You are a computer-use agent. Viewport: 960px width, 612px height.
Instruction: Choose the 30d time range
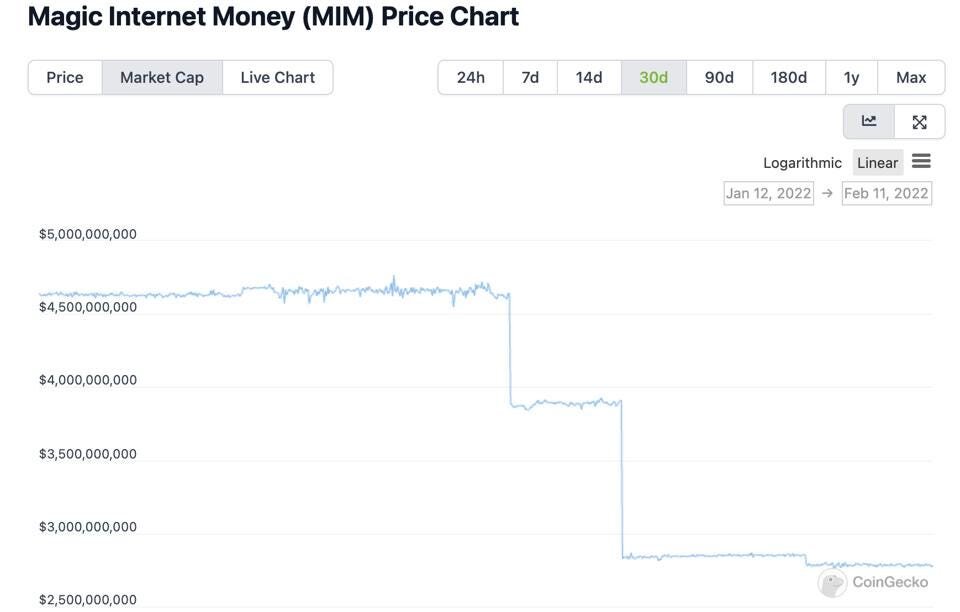654,78
